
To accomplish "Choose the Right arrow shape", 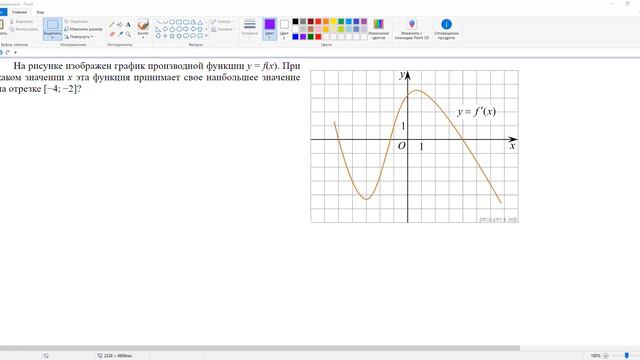I will [x=186, y=29].
